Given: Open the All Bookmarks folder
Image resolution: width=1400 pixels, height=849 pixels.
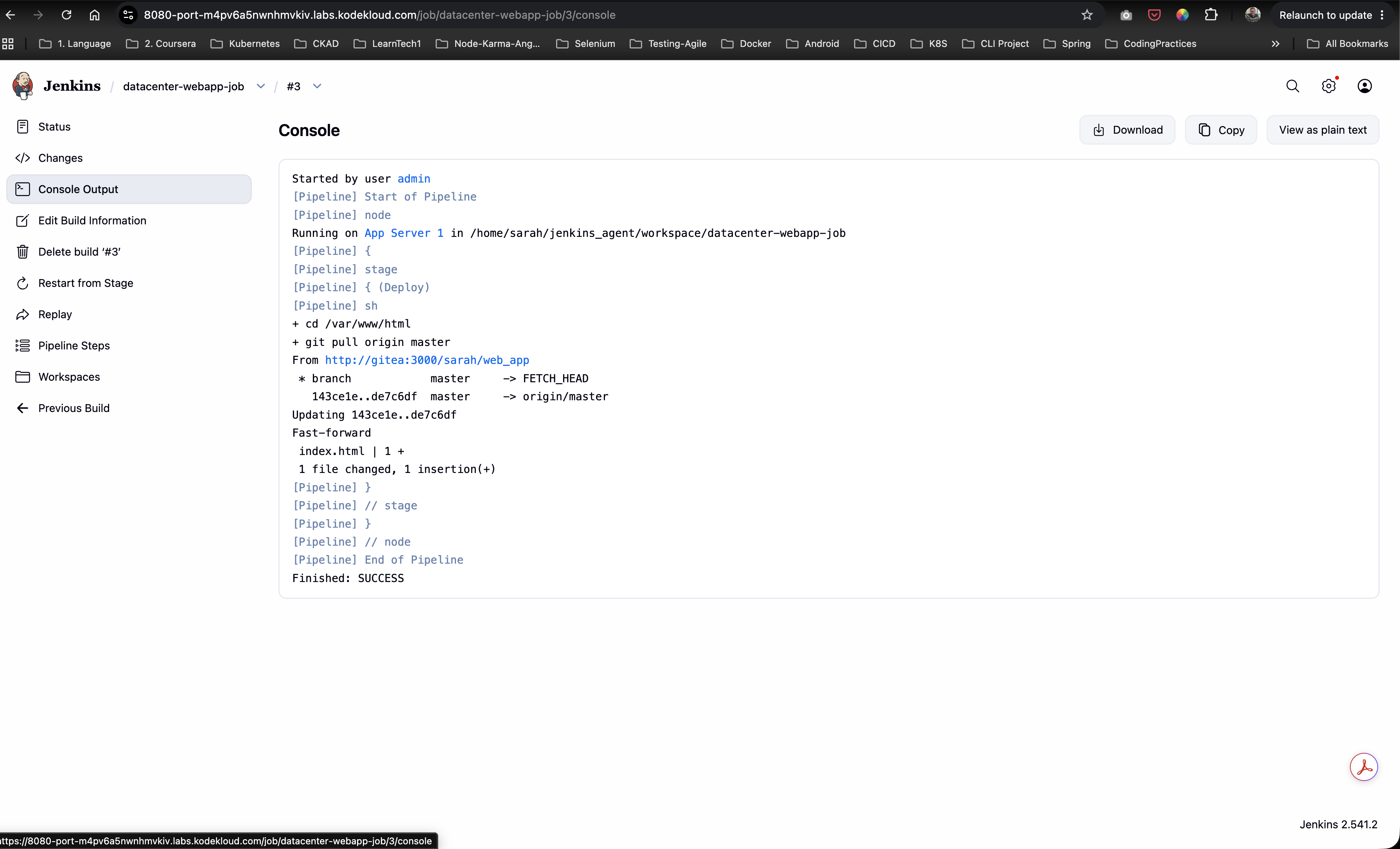Looking at the screenshot, I should [x=1346, y=44].
